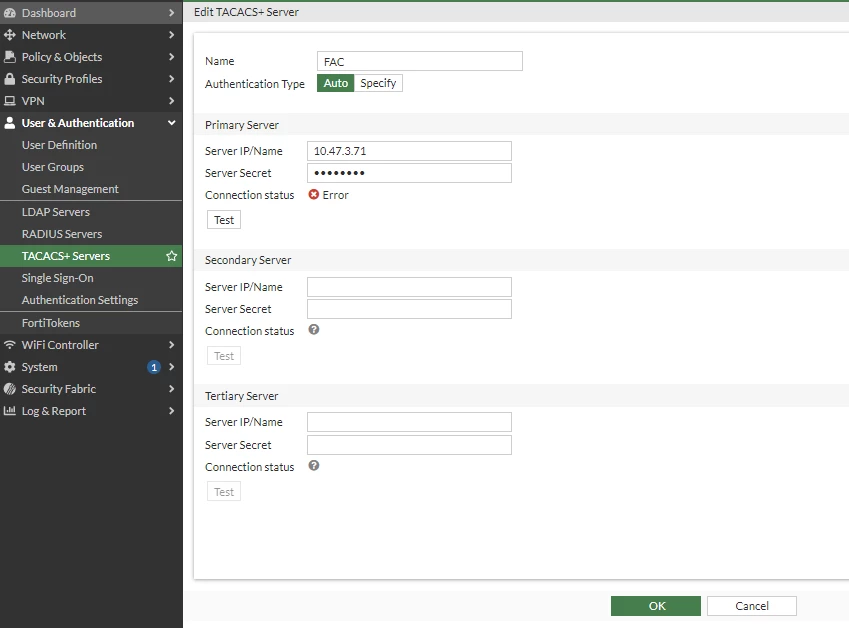Image resolution: width=849 pixels, height=628 pixels.
Task: Click the Error connection status text
Action: pyautogui.click(x=336, y=195)
